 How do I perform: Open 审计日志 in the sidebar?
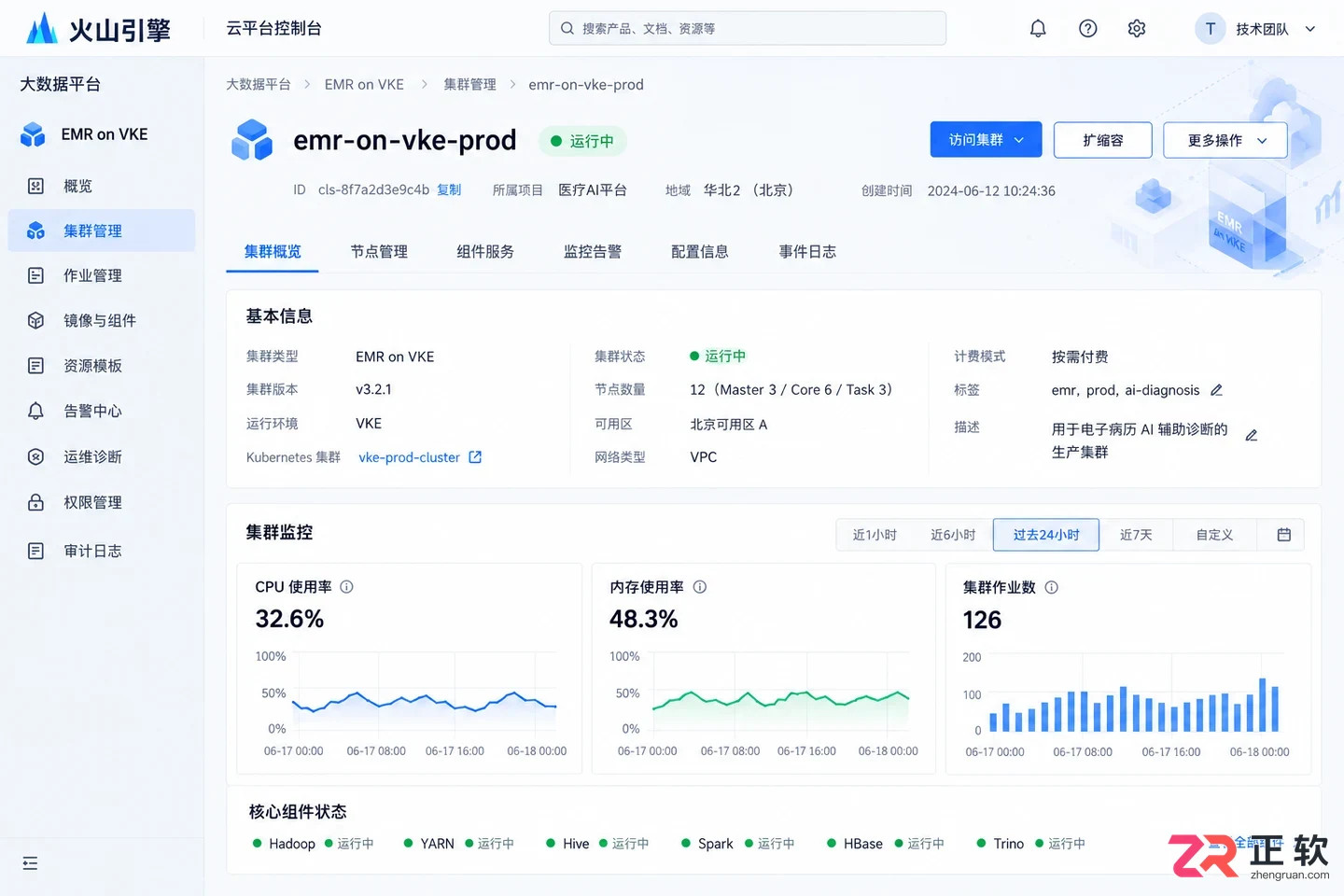coord(102,551)
